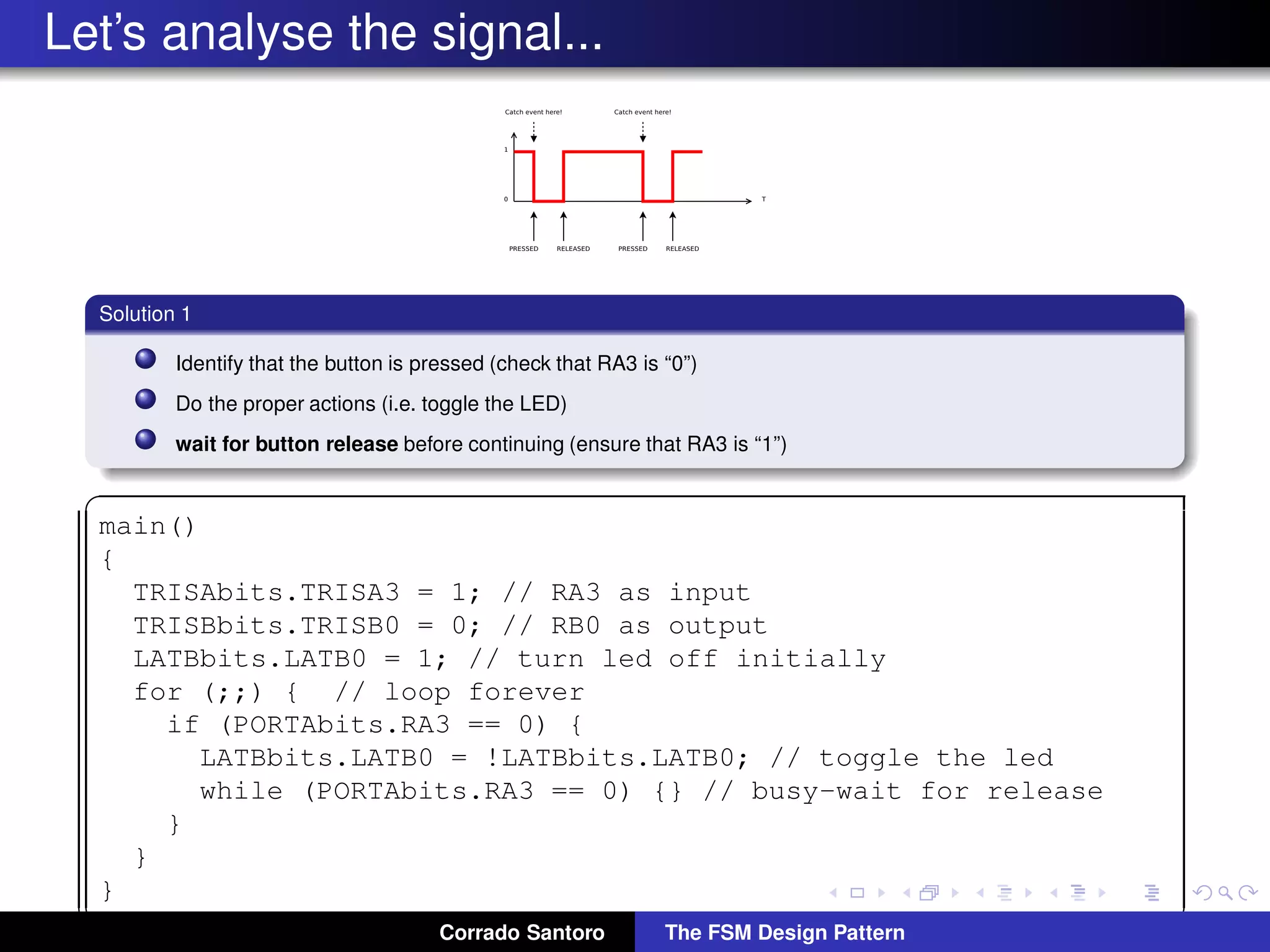Viewport: 1270px width, 952px height.
Task: Click the 'if (PORTAbits.RA3 == 0) {' line
Action: click(375, 725)
